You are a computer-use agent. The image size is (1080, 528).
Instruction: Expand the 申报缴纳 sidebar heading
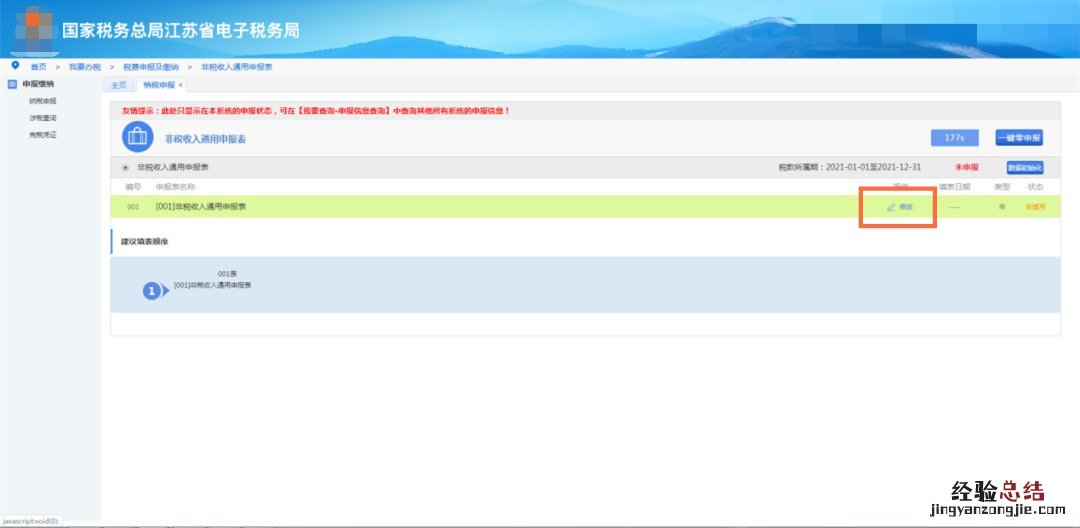point(38,84)
